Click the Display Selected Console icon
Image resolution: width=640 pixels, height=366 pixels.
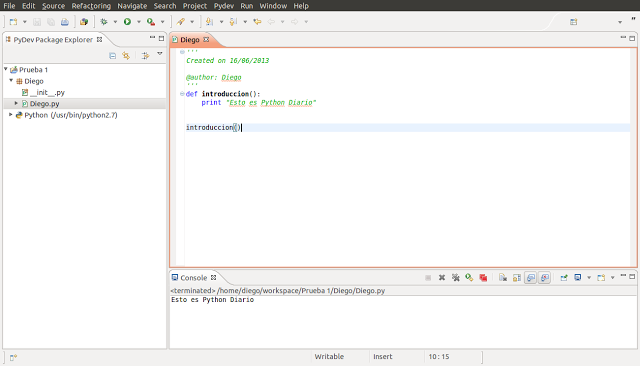[x=578, y=277]
